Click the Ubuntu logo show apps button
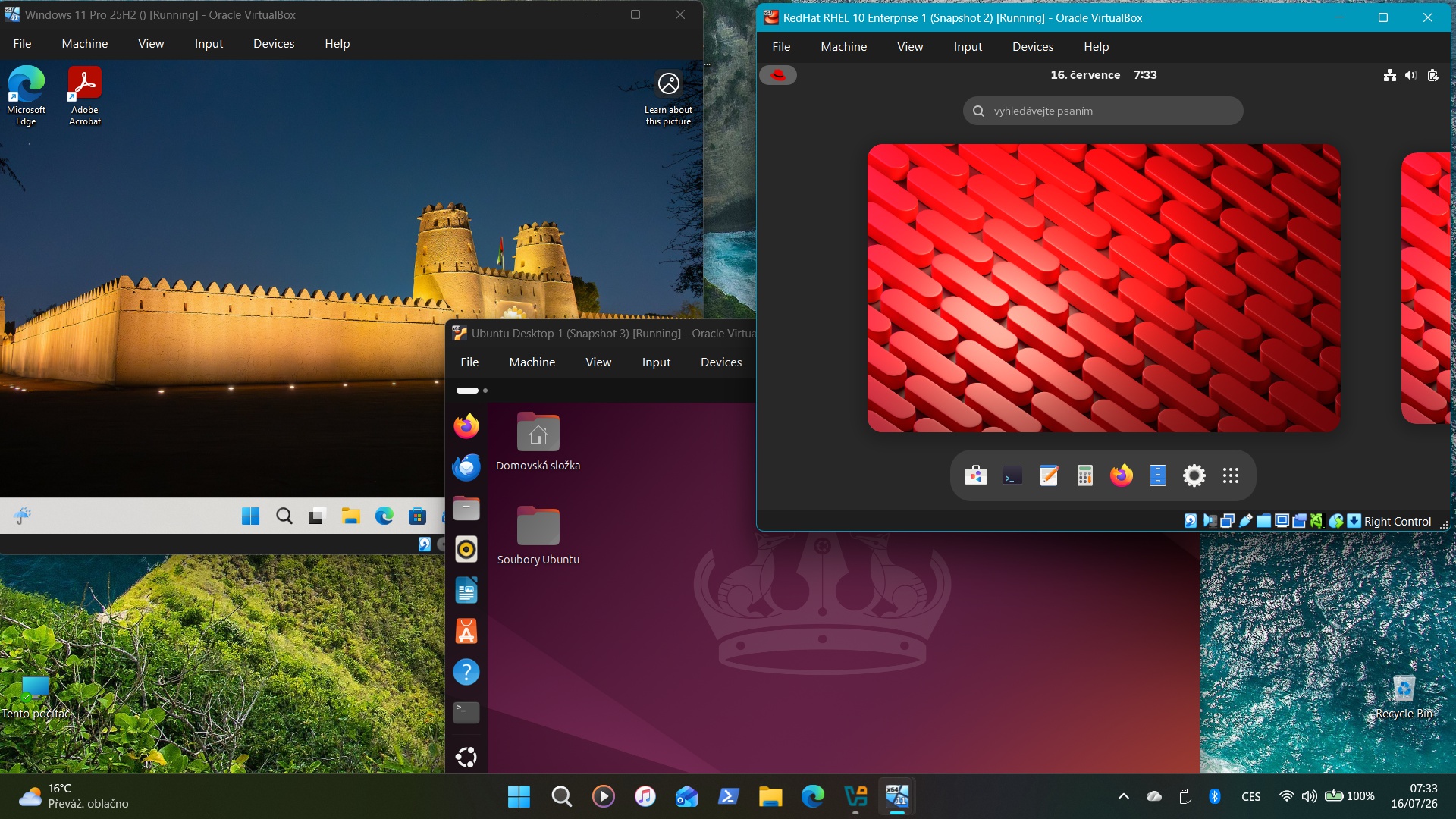Image resolution: width=1456 pixels, height=819 pixels. click(x=466, y=757)
